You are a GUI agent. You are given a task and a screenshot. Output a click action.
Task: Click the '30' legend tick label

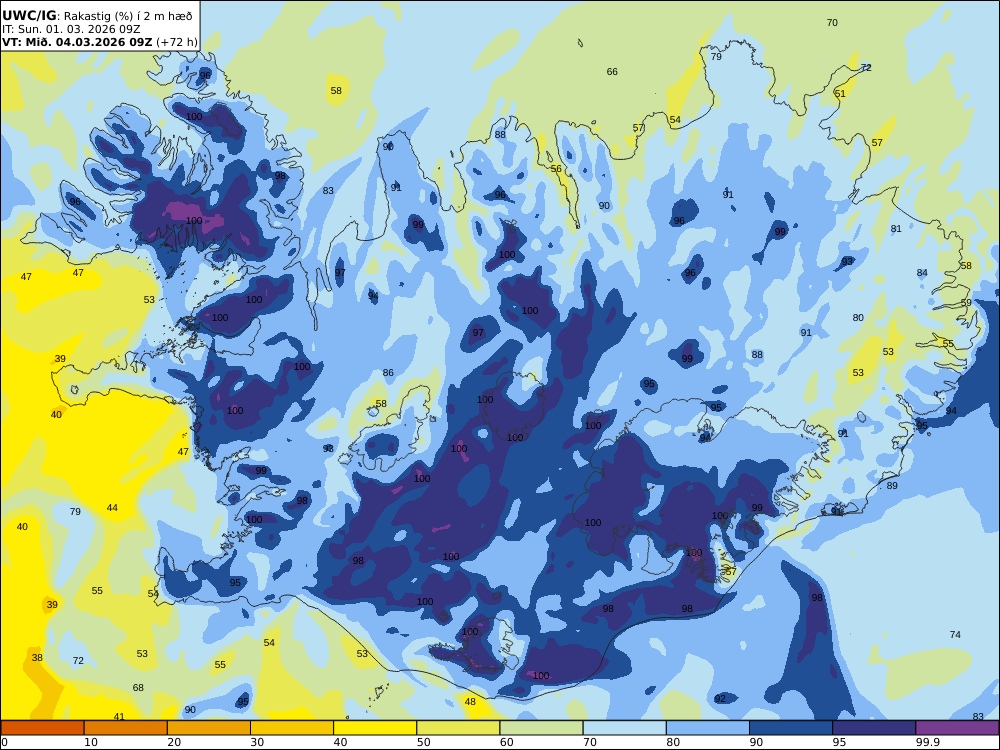257,742
